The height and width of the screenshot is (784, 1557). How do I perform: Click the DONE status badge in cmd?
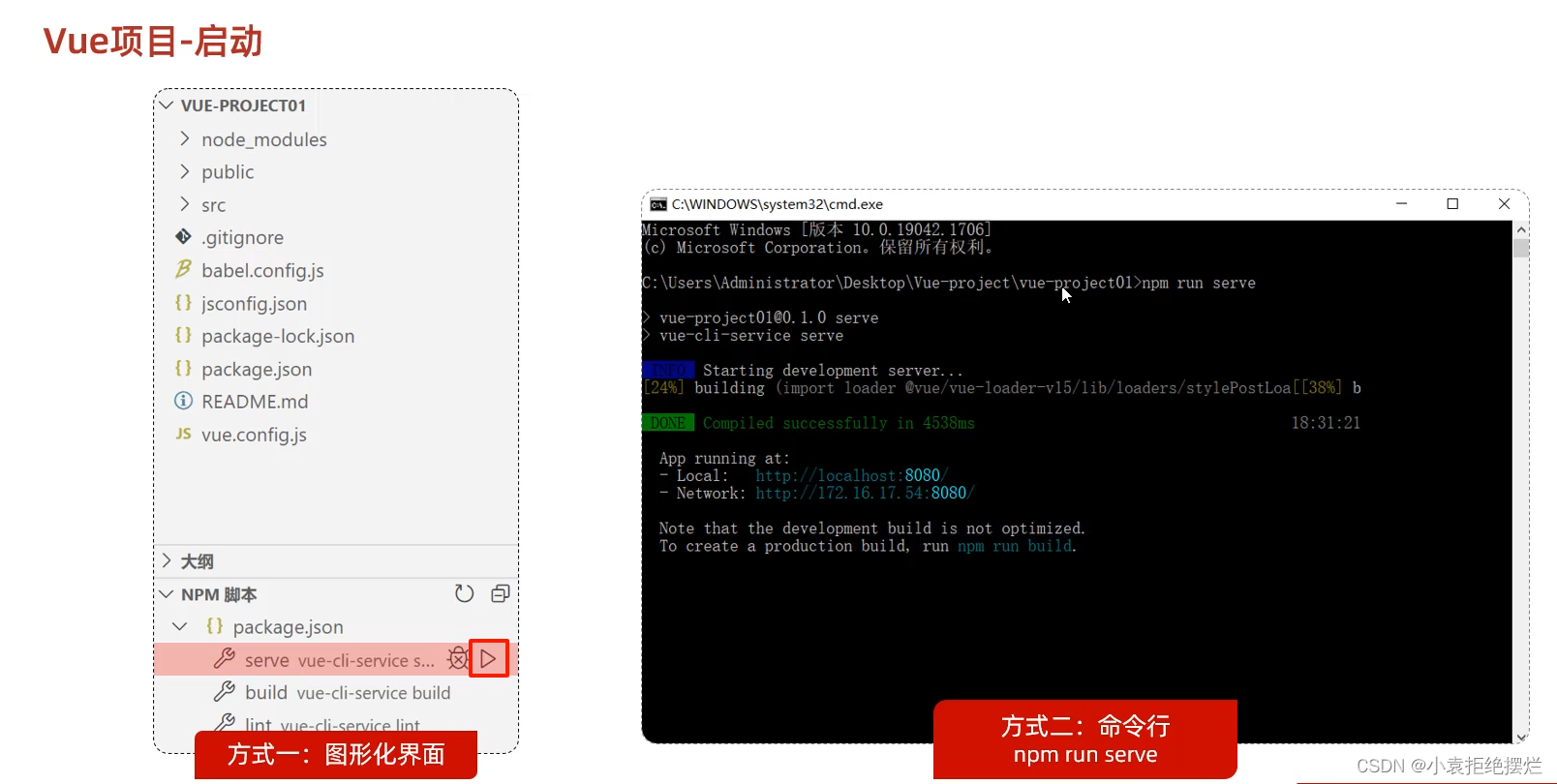click(x=668, y=423)
